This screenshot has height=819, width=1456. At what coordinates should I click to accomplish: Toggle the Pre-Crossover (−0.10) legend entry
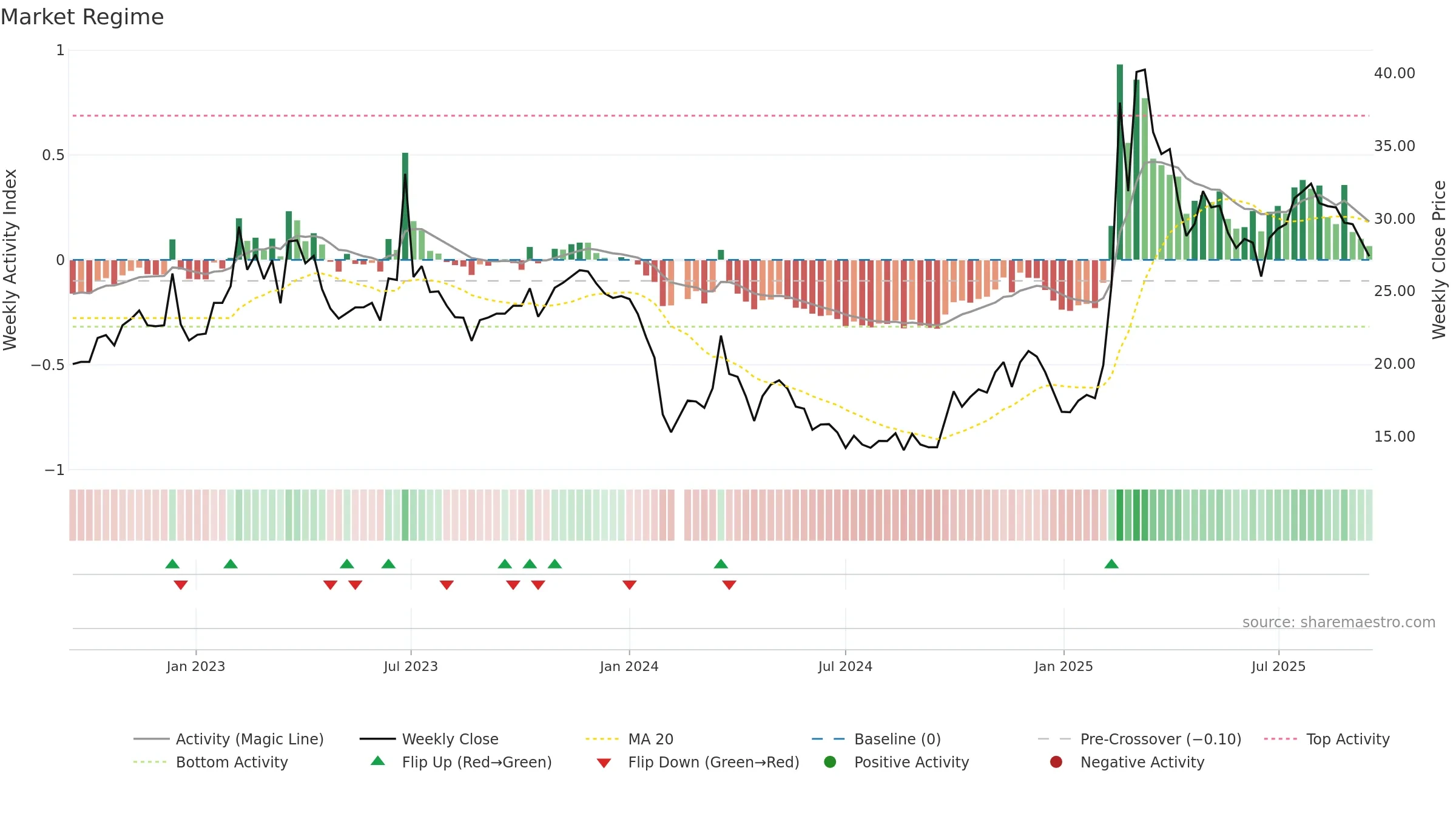(1139, 739)
